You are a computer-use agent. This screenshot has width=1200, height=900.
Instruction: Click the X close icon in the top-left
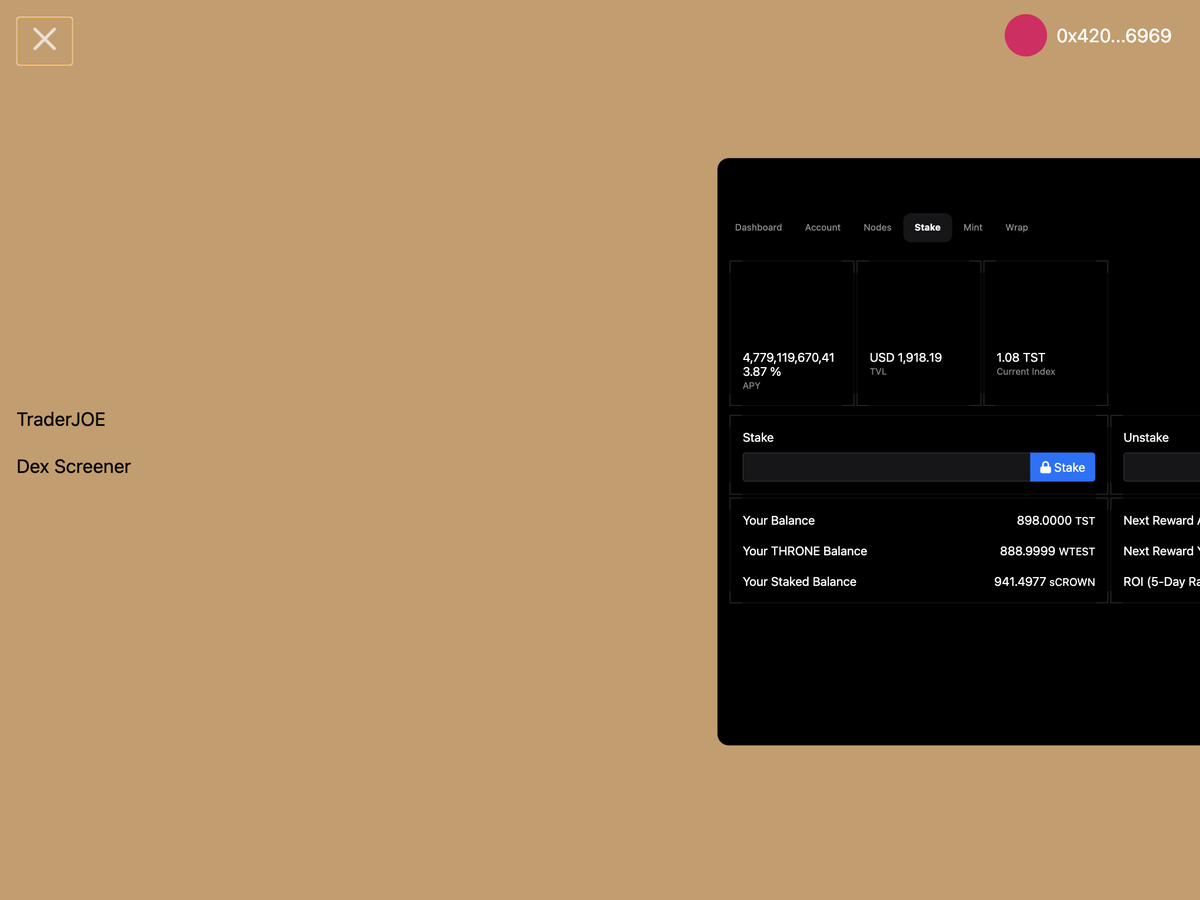coord(44,40)
